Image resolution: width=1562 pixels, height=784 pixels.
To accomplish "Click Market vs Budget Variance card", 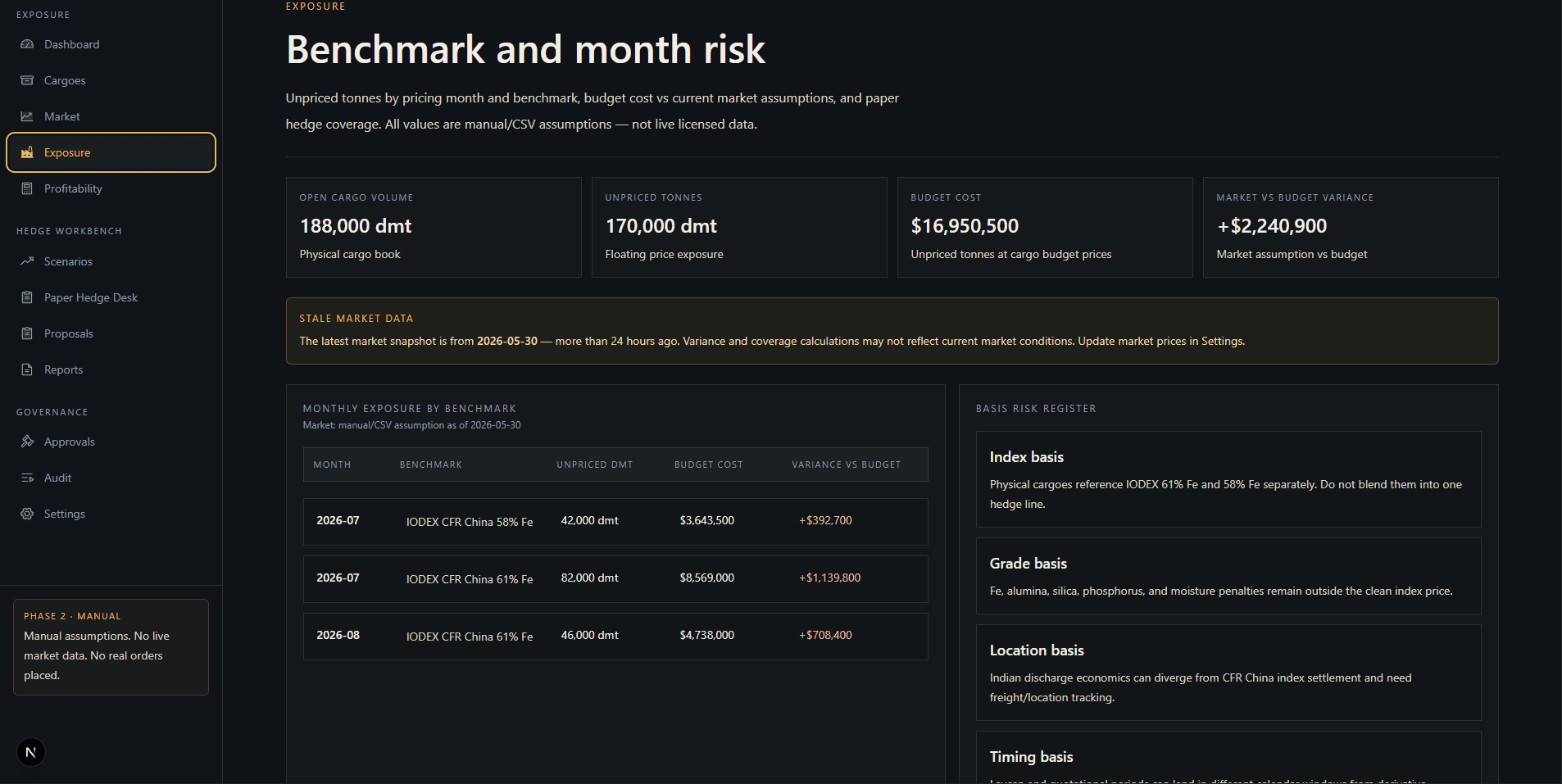I will click(x=1351, y=227).
